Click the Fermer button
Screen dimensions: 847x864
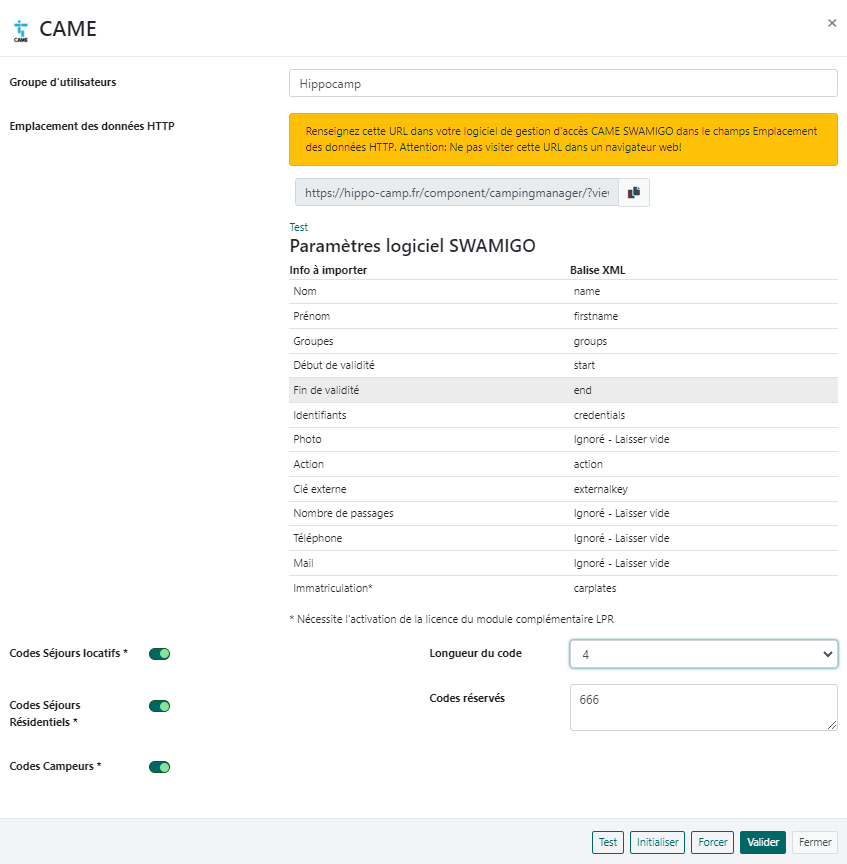coord(815,843)
